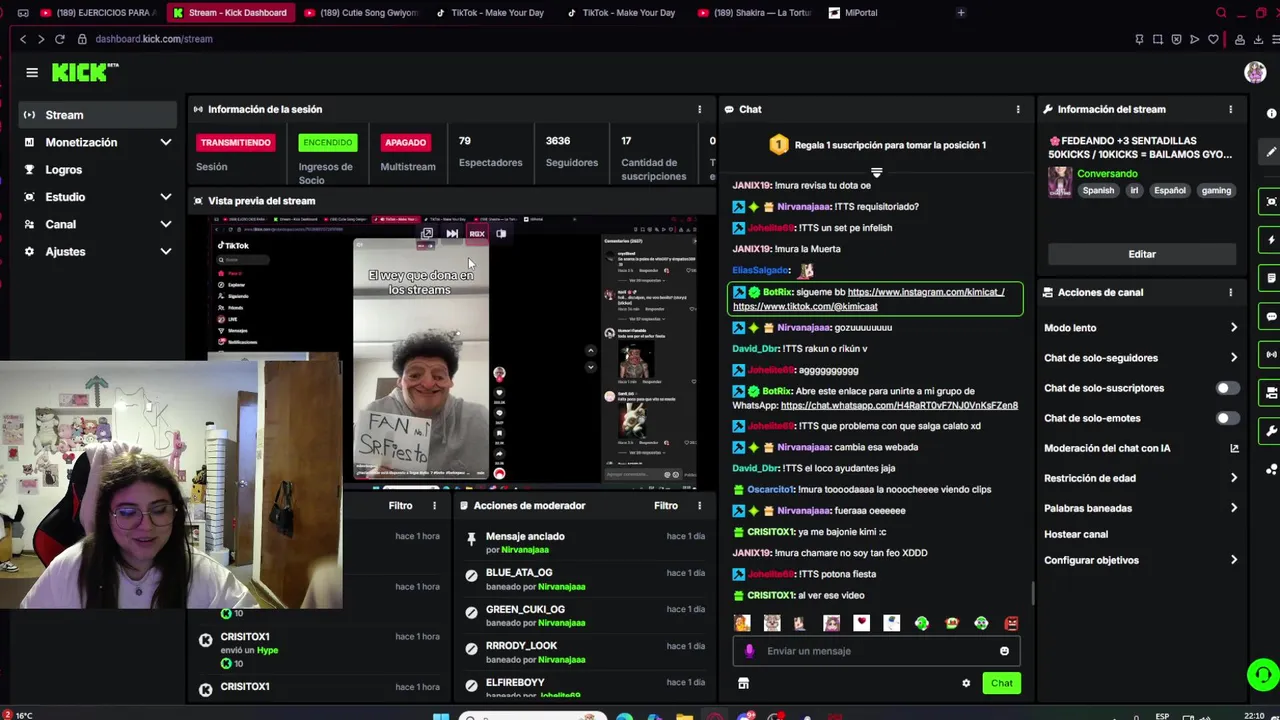Screen dimensions: 1280x720
Task: Click the wrench icon in right sidebar
Action: point(1271,431)
